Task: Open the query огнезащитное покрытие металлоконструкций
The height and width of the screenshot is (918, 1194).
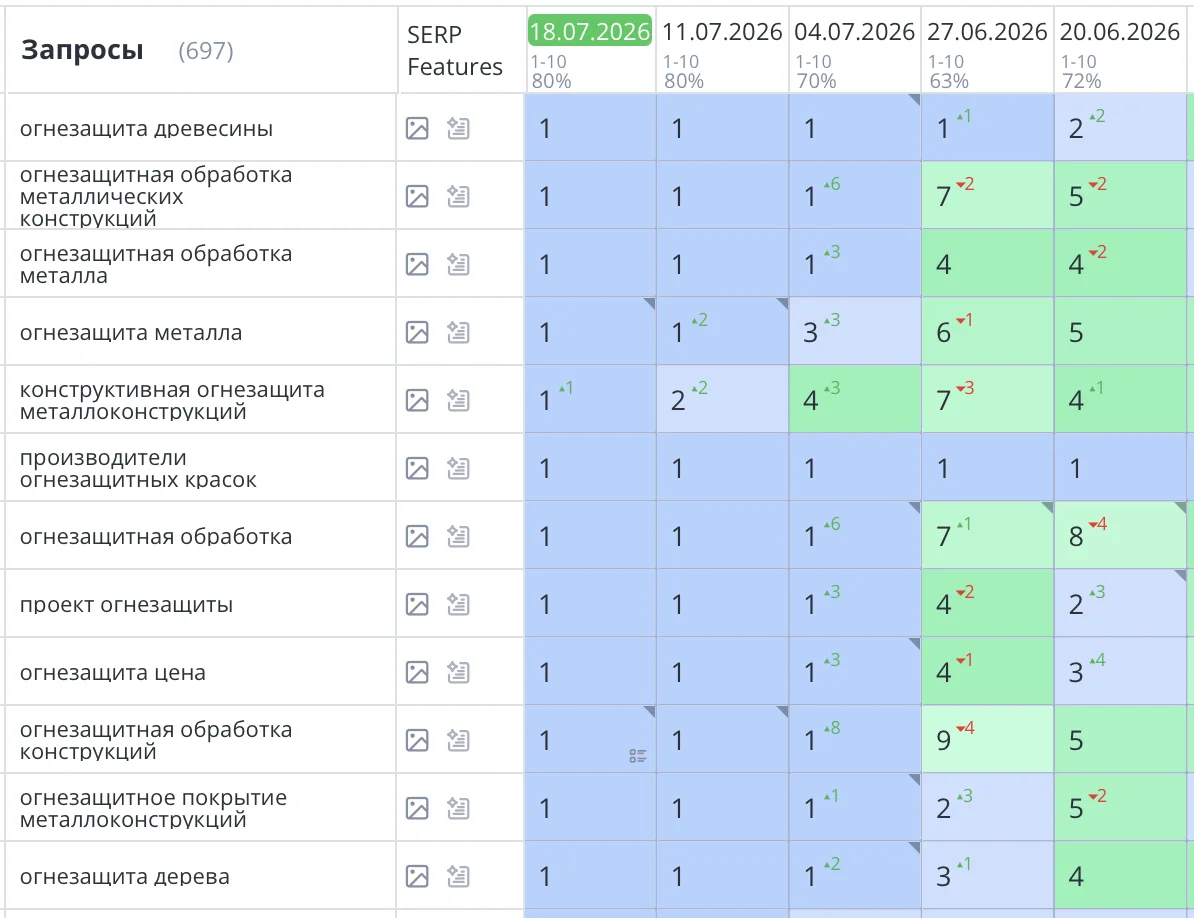Action: click(x=153, y=808)
